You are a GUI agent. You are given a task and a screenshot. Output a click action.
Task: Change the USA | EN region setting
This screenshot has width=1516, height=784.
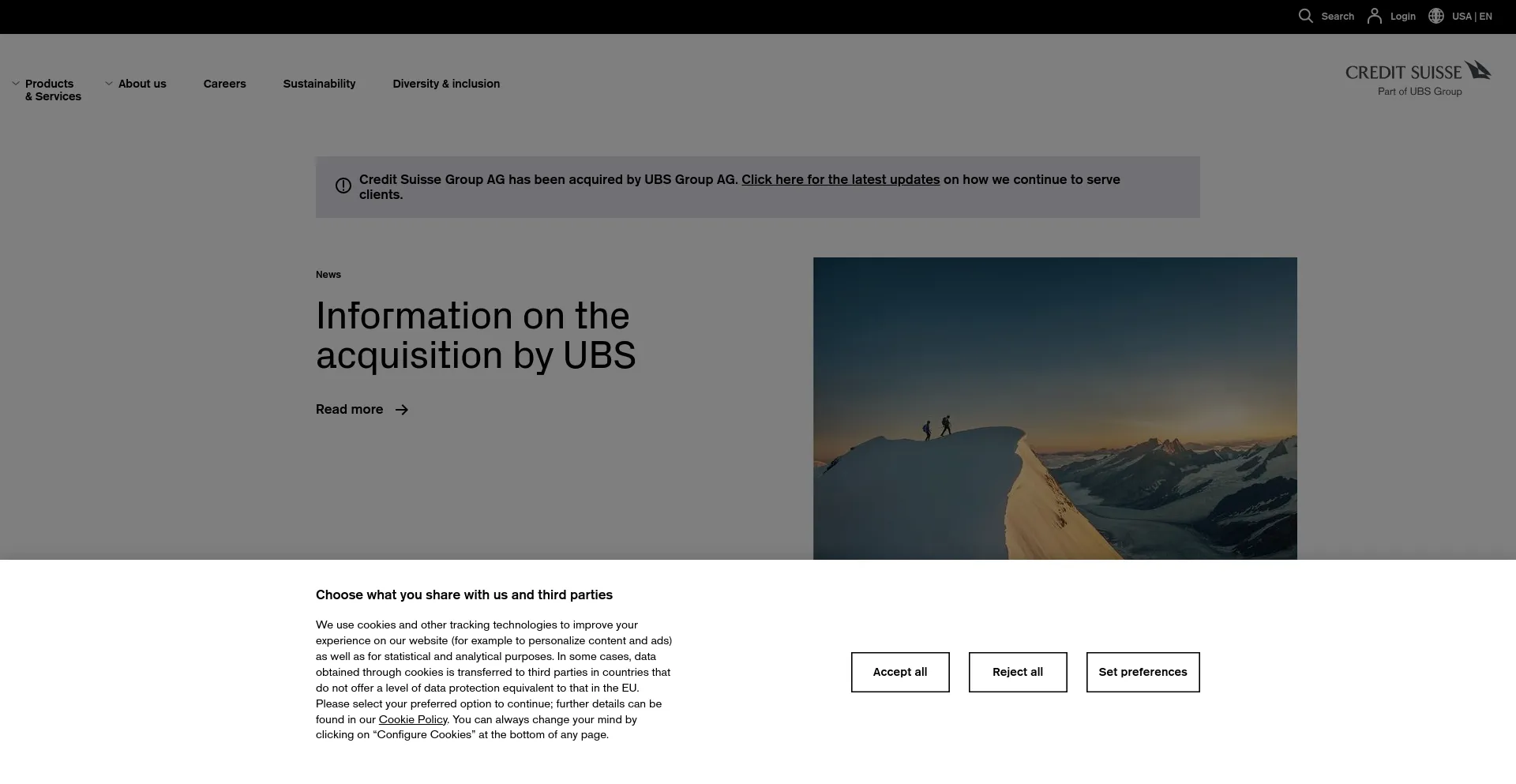click(x=1472, y=17)
